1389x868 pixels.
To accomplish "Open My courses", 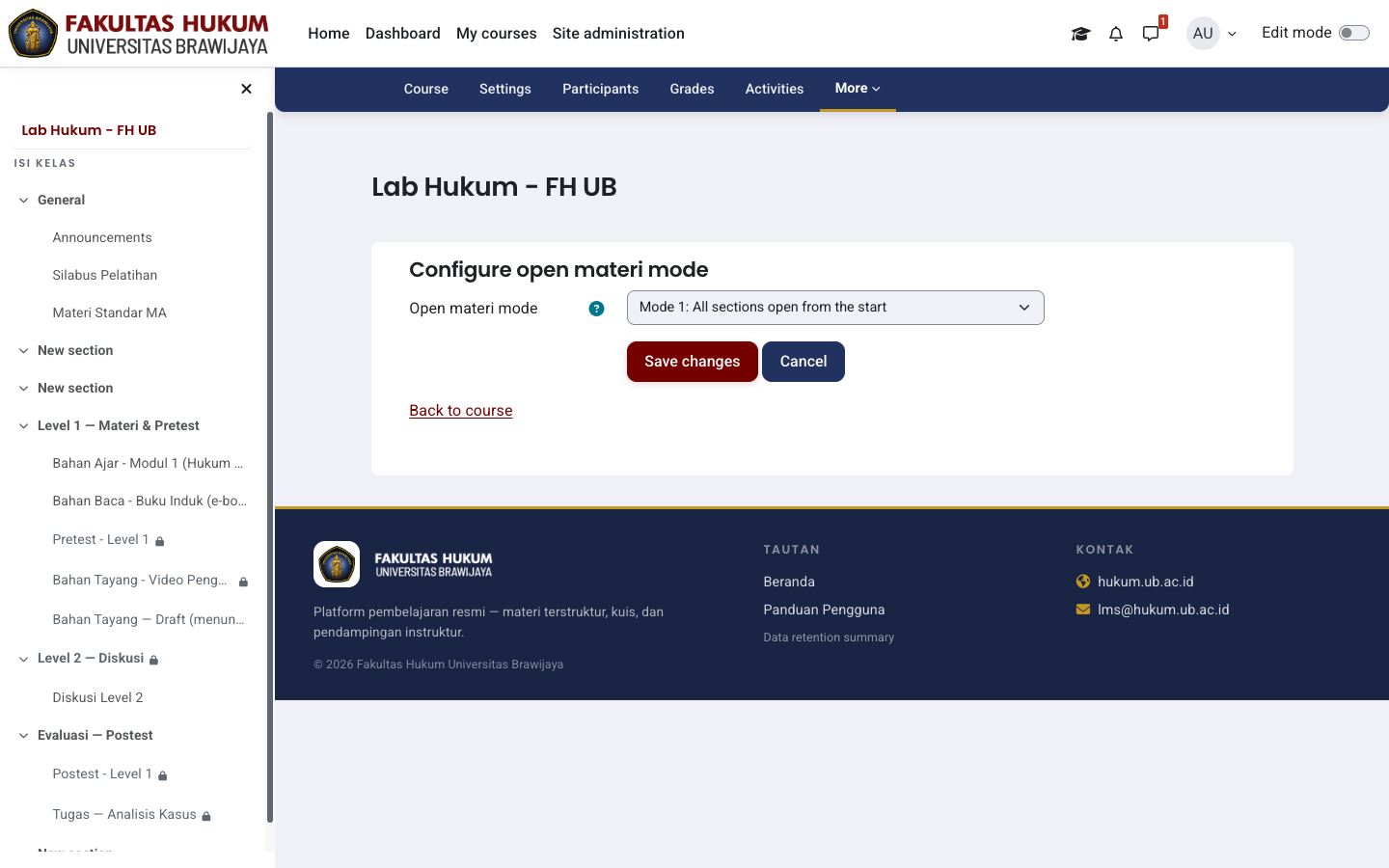I will point(497,33).
